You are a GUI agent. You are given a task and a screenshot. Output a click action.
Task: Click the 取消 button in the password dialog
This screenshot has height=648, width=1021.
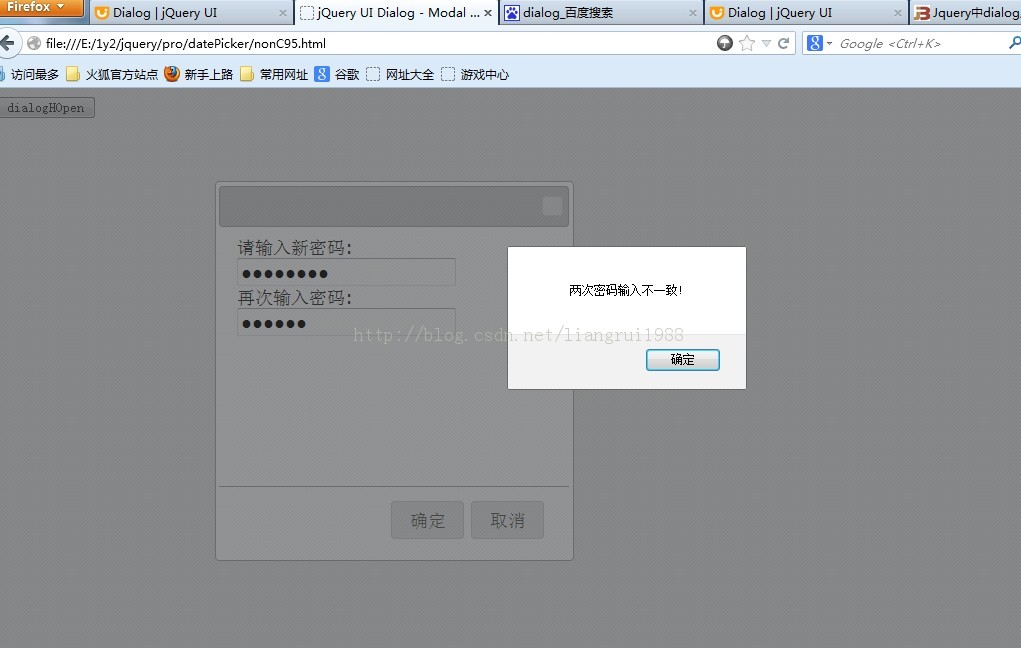click(x=507, y=519)
